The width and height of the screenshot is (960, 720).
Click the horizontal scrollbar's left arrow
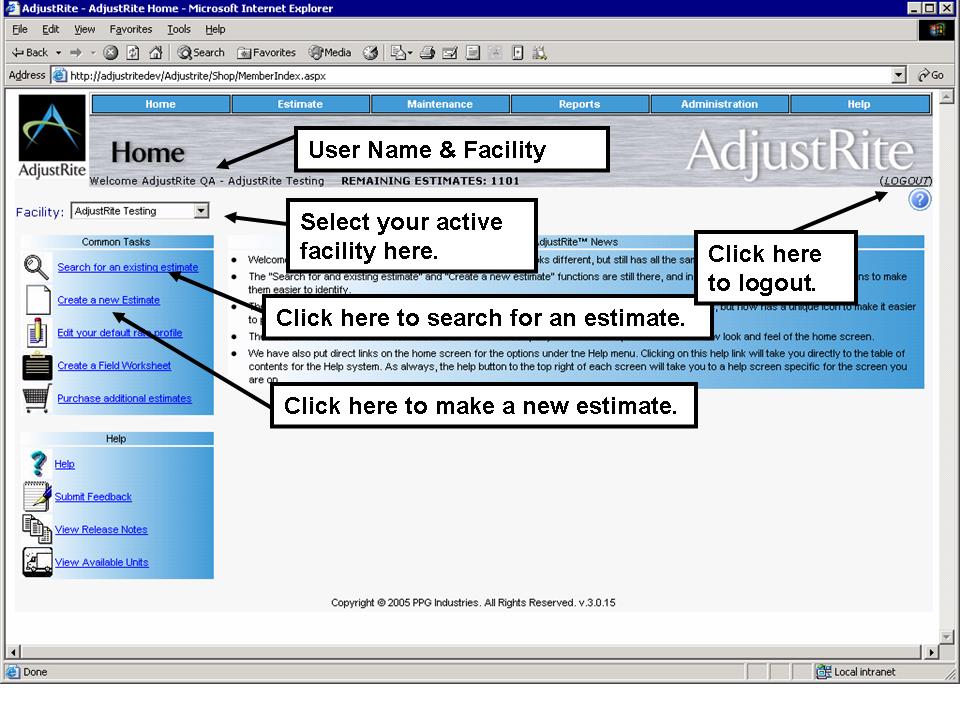coord(13,652)
